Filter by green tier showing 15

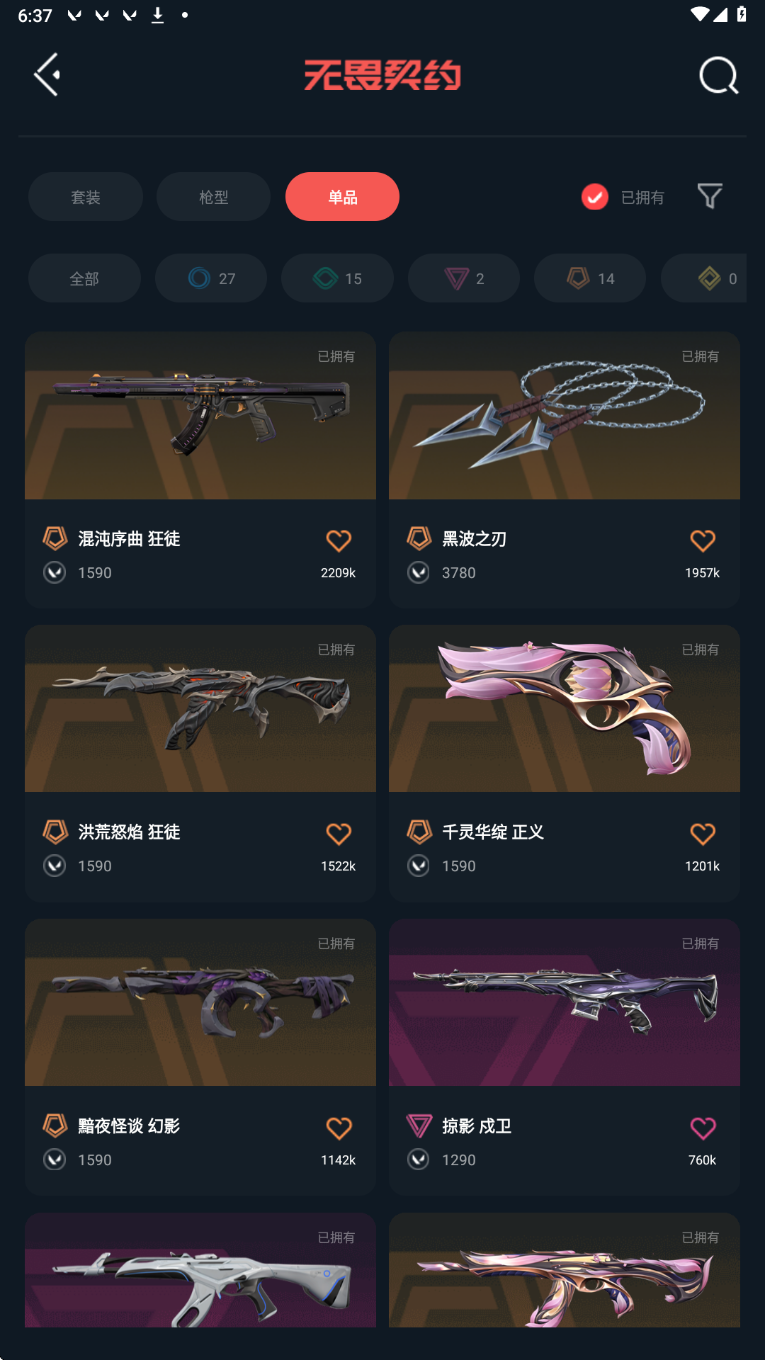tap(337, 278)
